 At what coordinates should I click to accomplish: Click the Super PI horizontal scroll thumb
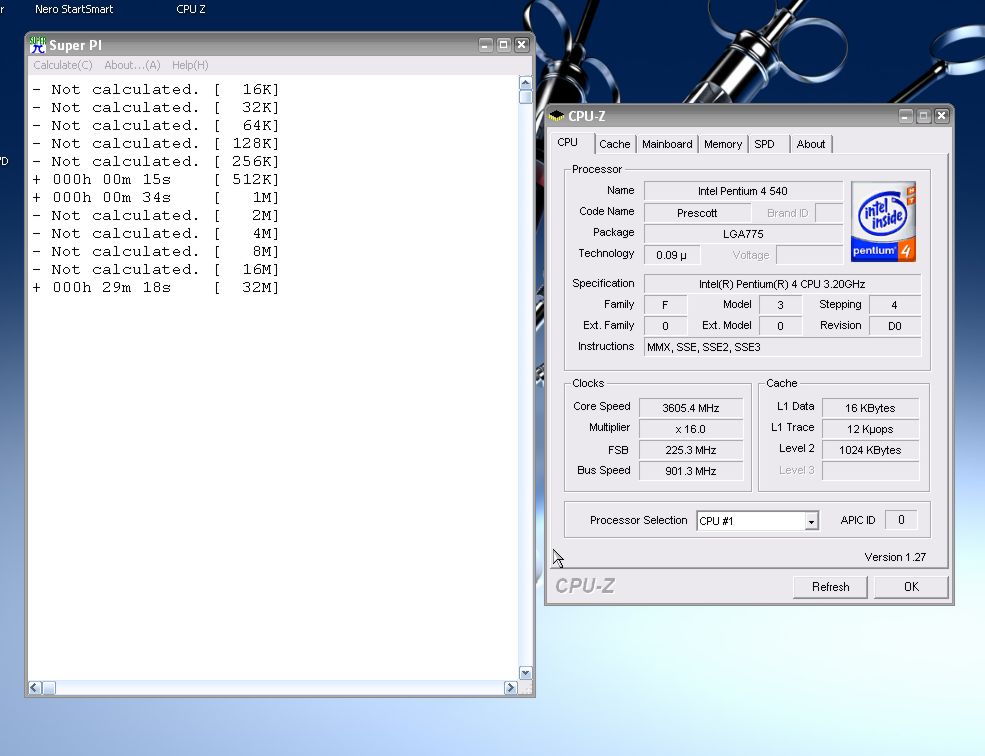pyautogui.click(x=49, y=688)
